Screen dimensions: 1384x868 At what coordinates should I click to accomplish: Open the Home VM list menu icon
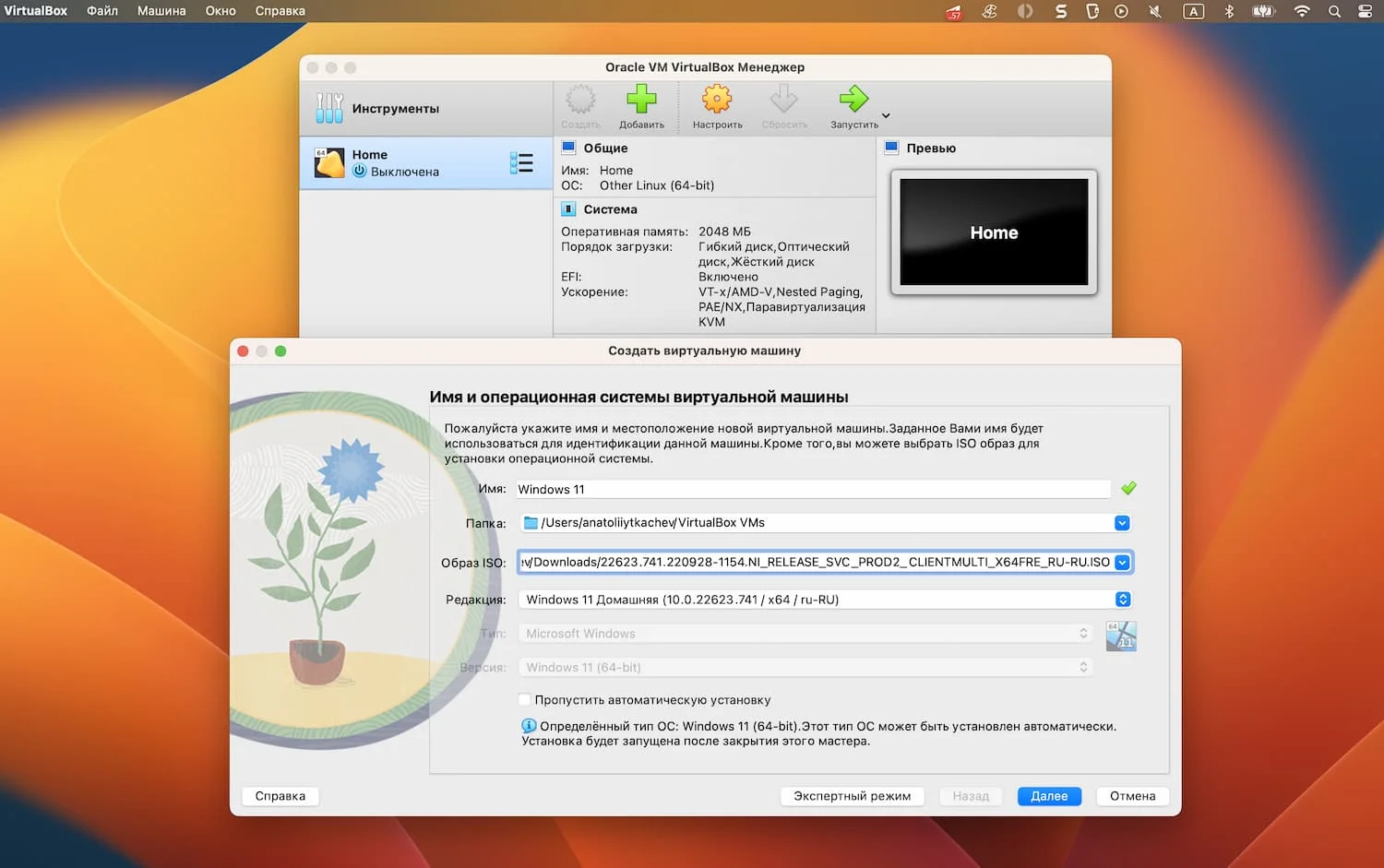pyautogui.click(x=521, y=163)
